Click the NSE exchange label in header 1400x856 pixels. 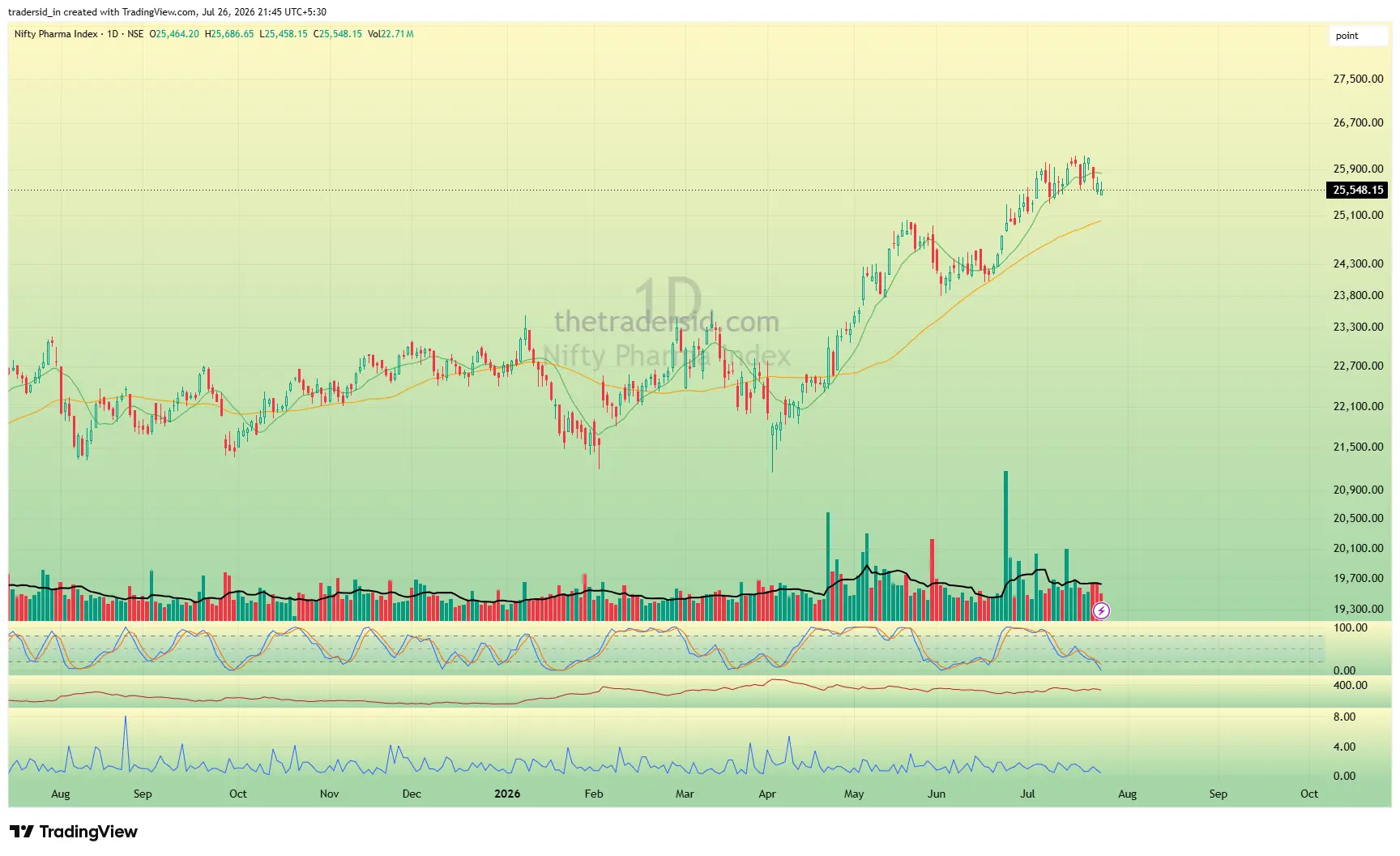135,34
